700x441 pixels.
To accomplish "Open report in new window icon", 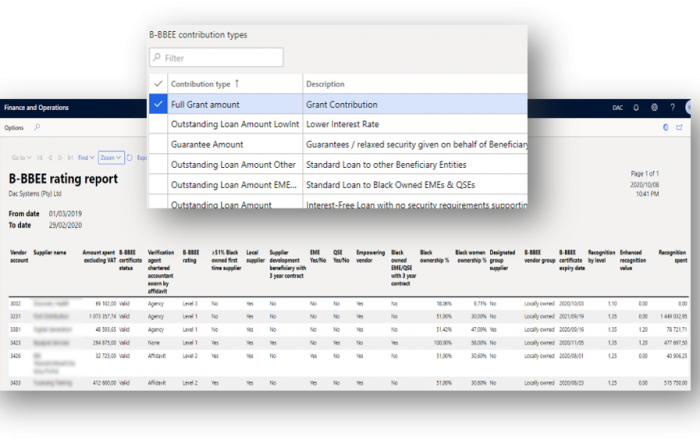I will pos(678,128).
